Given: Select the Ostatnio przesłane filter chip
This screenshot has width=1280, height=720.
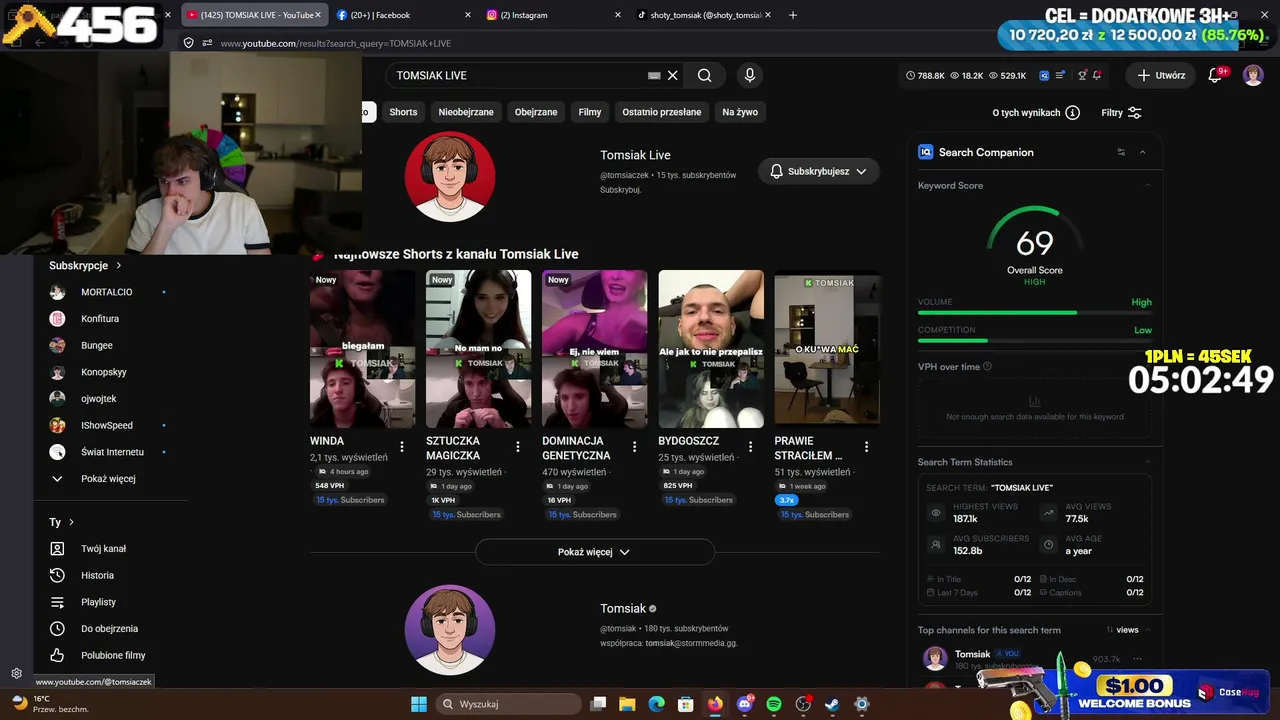Looking at the screenshot, I should (x=662, y=112).
